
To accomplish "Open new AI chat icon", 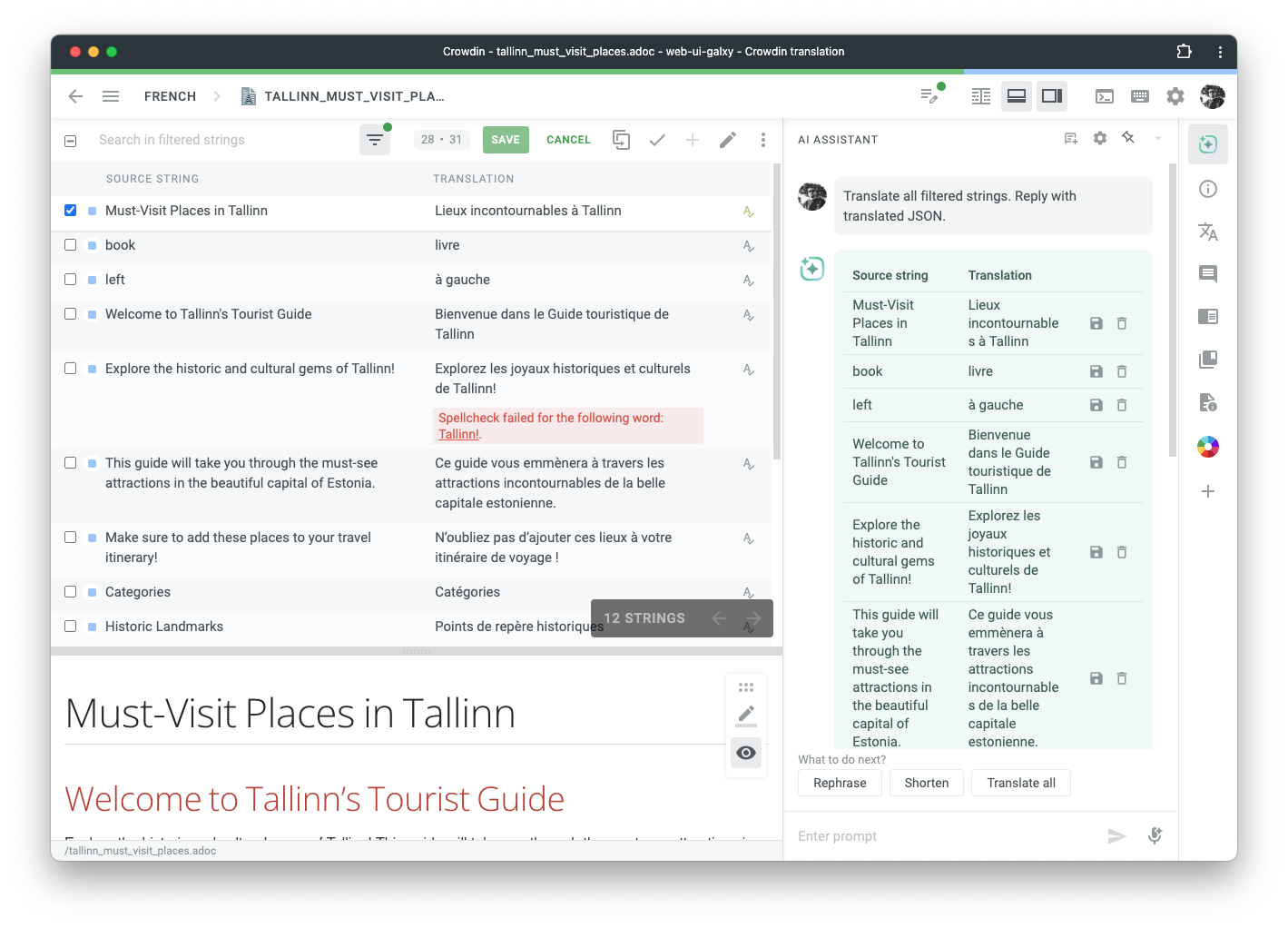I will [1071, 139].
